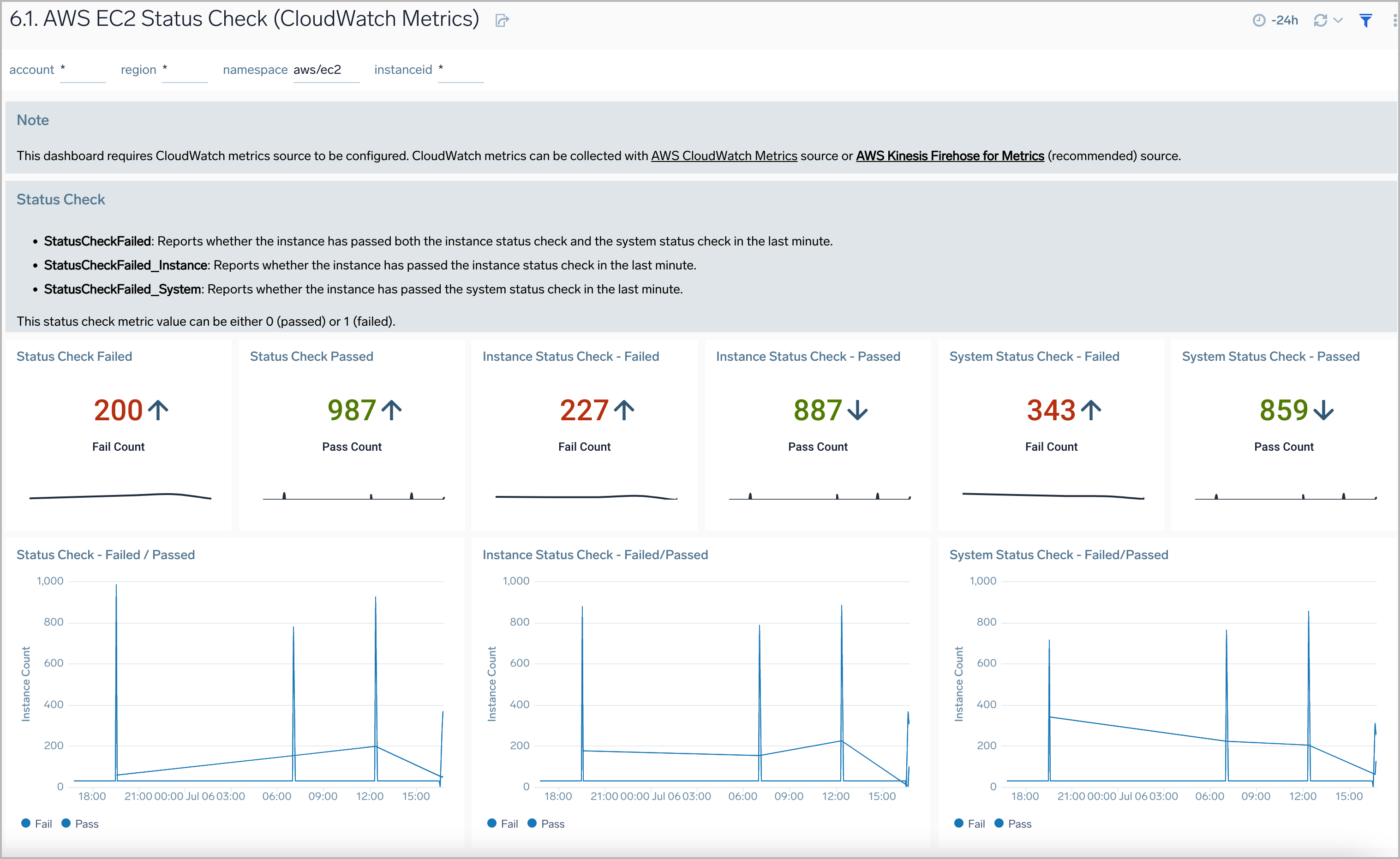This screenshot has width=1400, height=859.
Task: Click the Instance Status Check - Passed title
Action: click(808, 356)
